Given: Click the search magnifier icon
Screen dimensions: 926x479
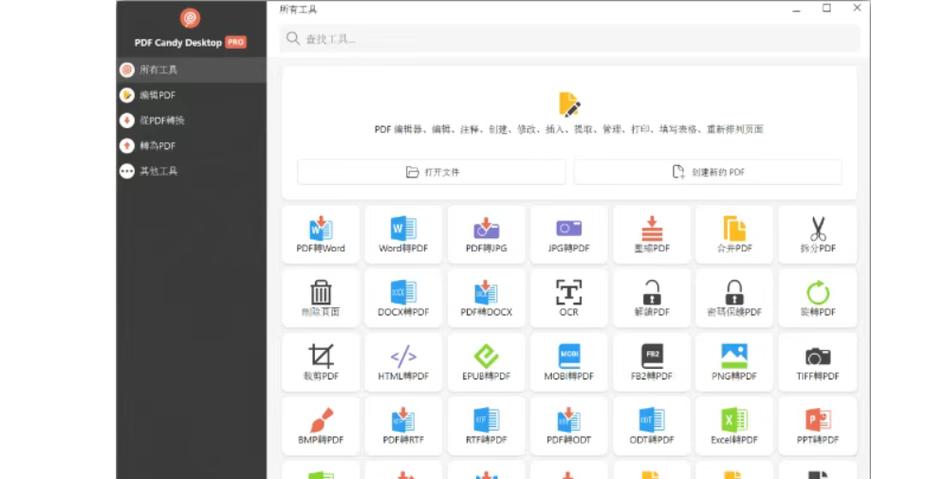Looking at the screenshot, I should (x=292, y=39).
